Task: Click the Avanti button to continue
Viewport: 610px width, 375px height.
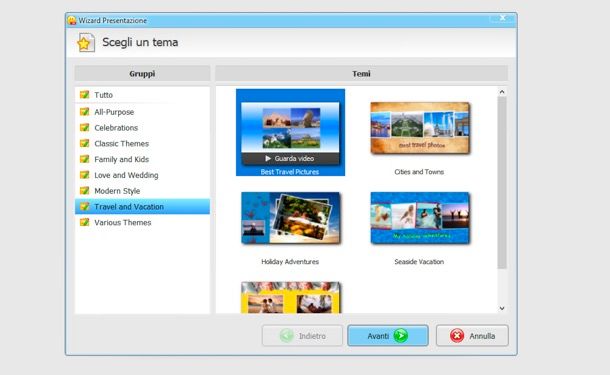Action: click(x=388, y=335)
